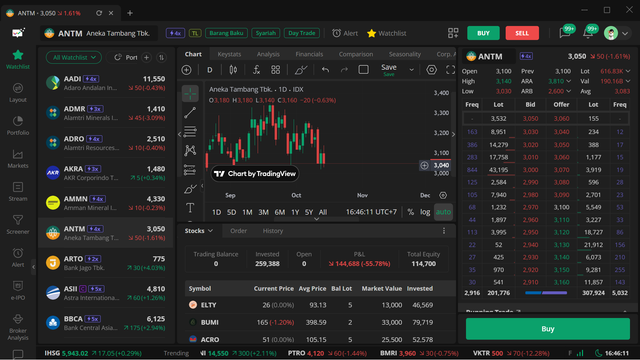
Task: Open the Stream sidebar icon
Action: click(x=18, y=192)
